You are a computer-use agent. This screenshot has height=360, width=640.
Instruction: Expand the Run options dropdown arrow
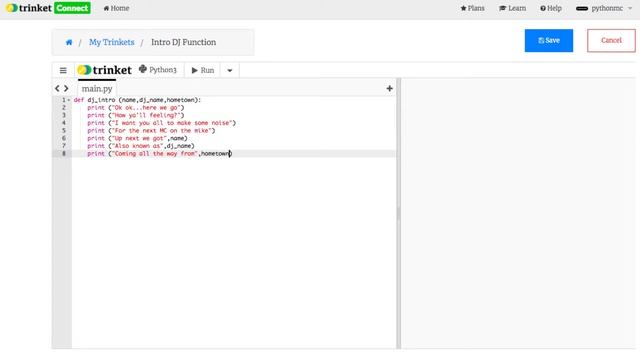[x=230, y=70]
